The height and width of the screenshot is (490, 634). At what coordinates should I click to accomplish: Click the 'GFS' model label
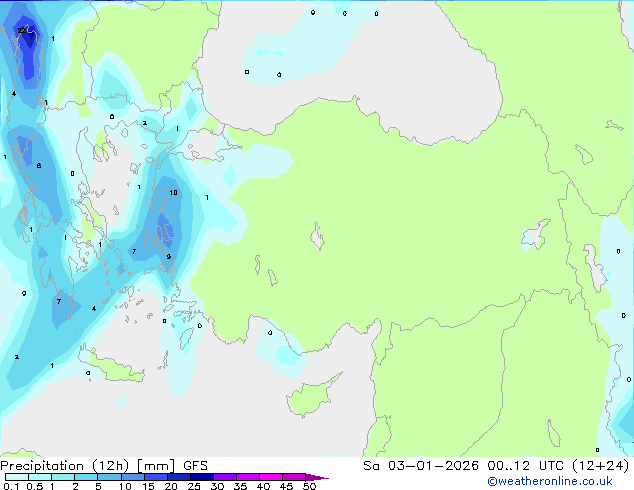(195, 466)
